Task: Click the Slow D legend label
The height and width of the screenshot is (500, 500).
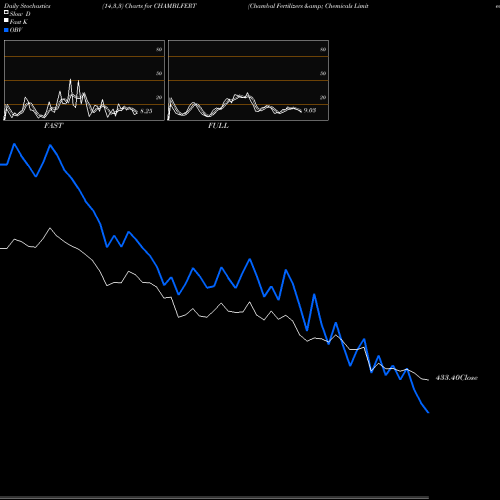Action: click(20, 14)
